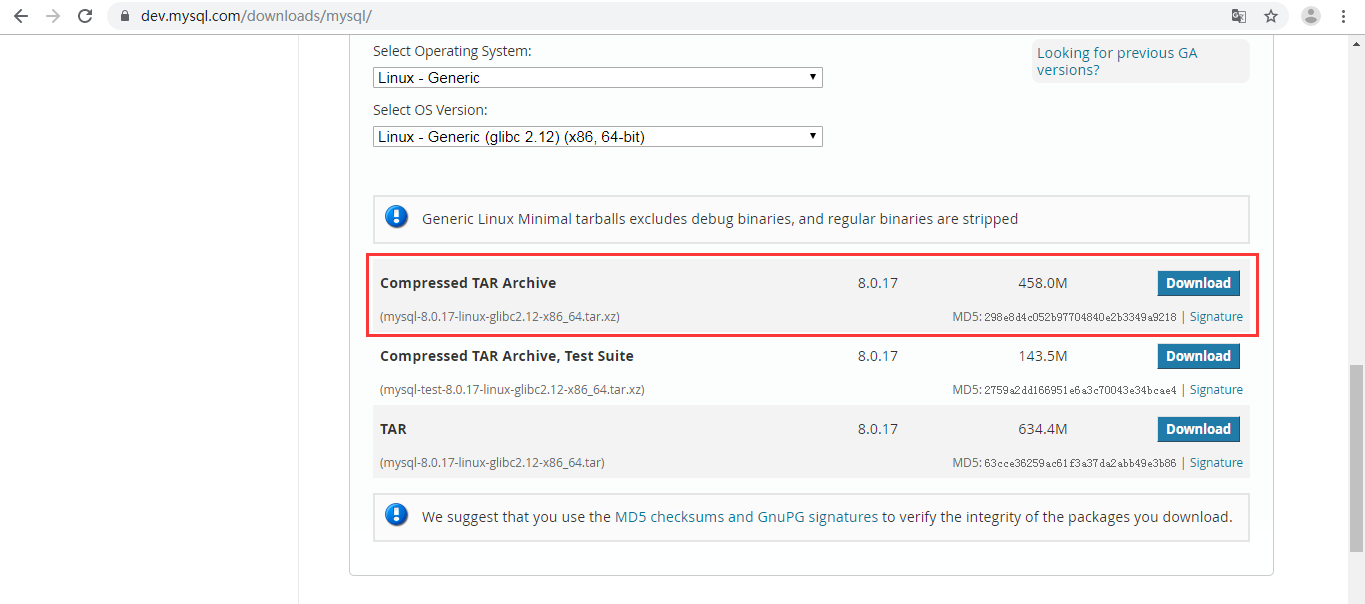
Task: Click MD5 hash of the Test Suite archive
Action: tap(1081, 390)
